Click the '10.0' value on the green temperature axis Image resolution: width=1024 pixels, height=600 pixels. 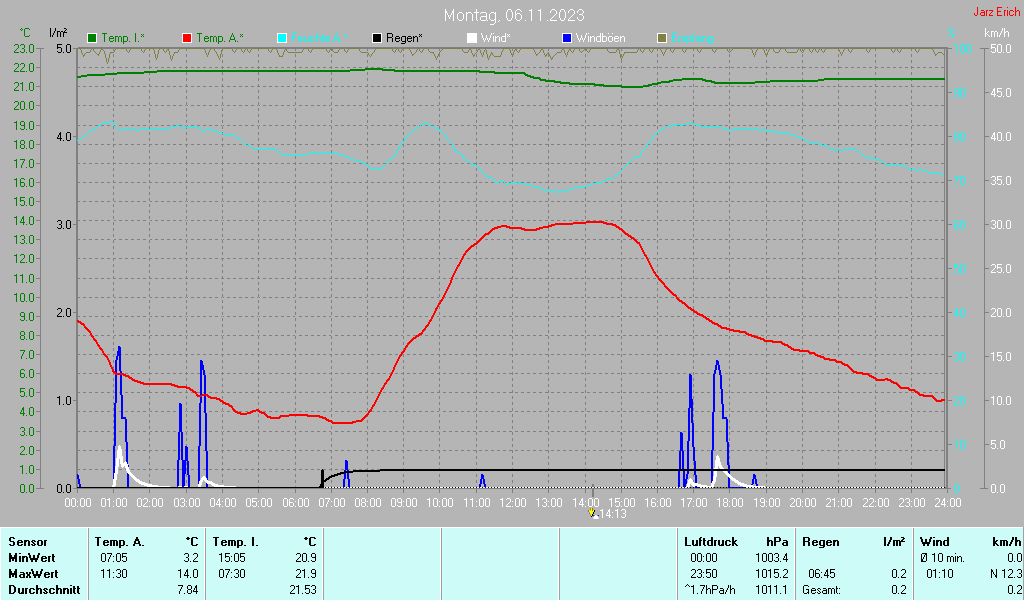[24, 298]
